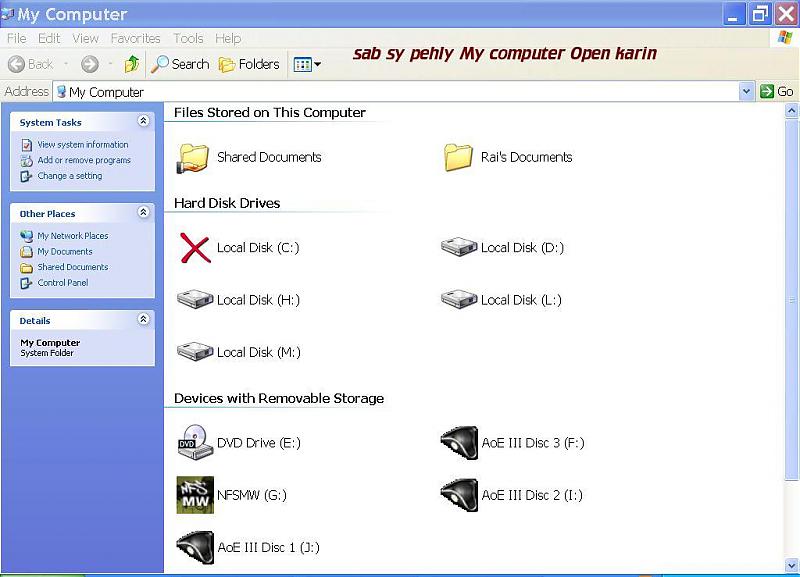Screen dimensions: 800x577
Task: Open Control Panel link
Action: click(63, 283)
